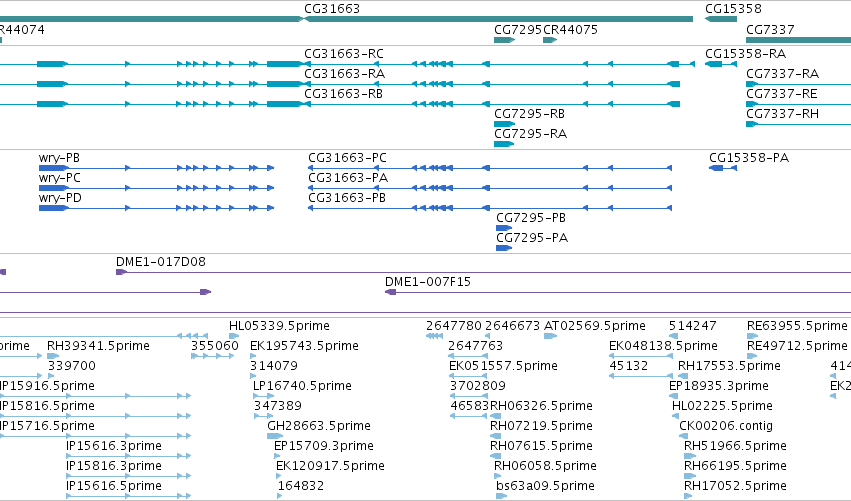Select transcript CG15358-RA label
851x501 pixels.
click(x=745, y=54)
